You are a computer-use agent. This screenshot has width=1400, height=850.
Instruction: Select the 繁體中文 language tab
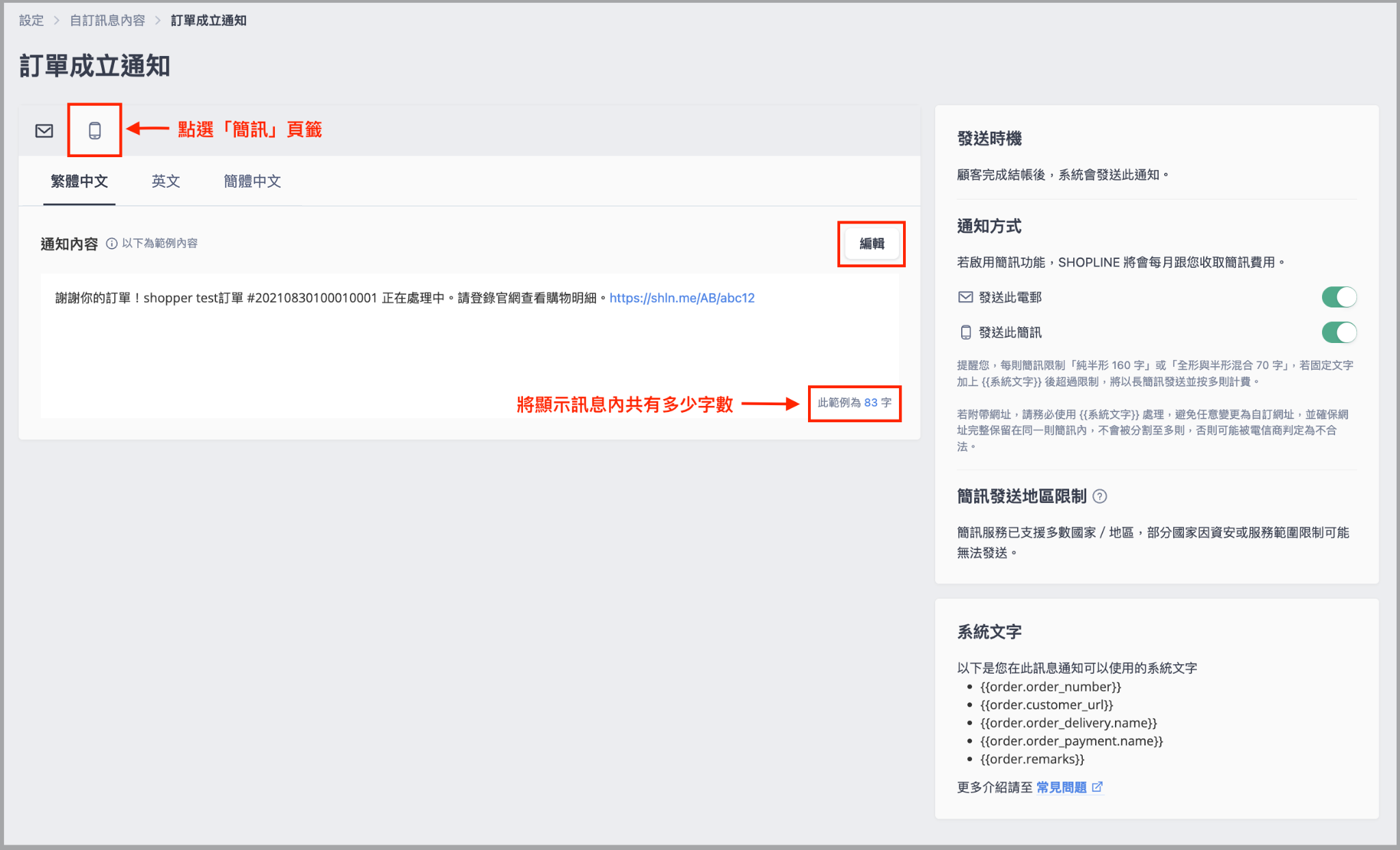79,181
